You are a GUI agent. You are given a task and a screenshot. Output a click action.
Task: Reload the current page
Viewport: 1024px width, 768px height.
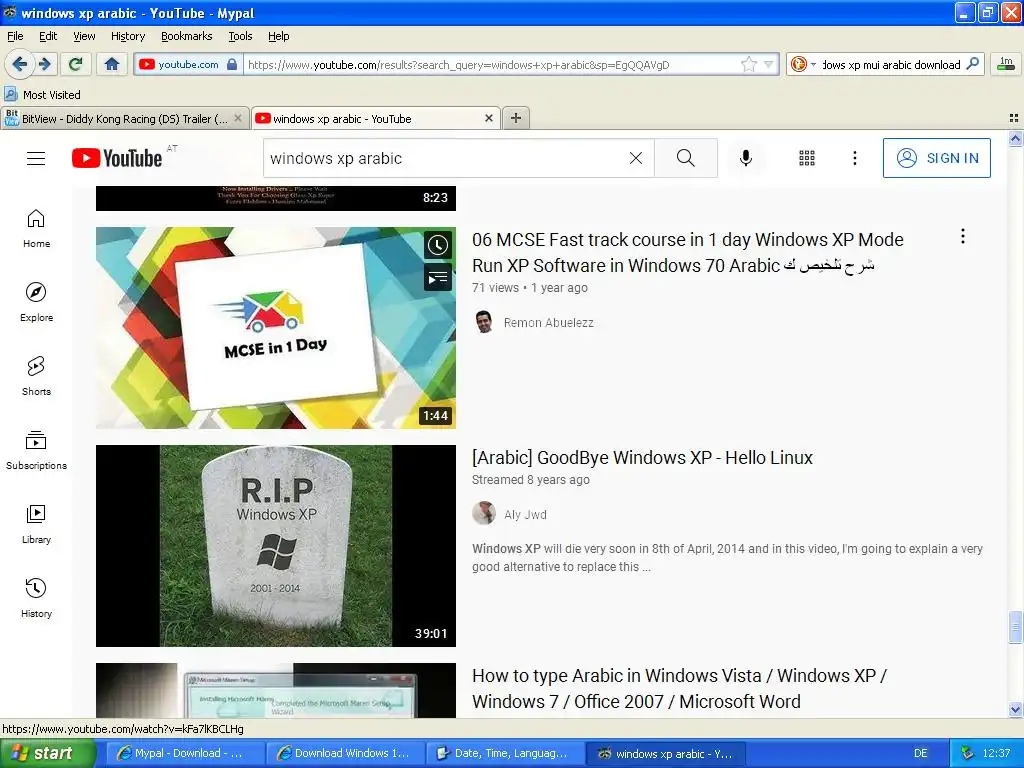click(76, 64)
